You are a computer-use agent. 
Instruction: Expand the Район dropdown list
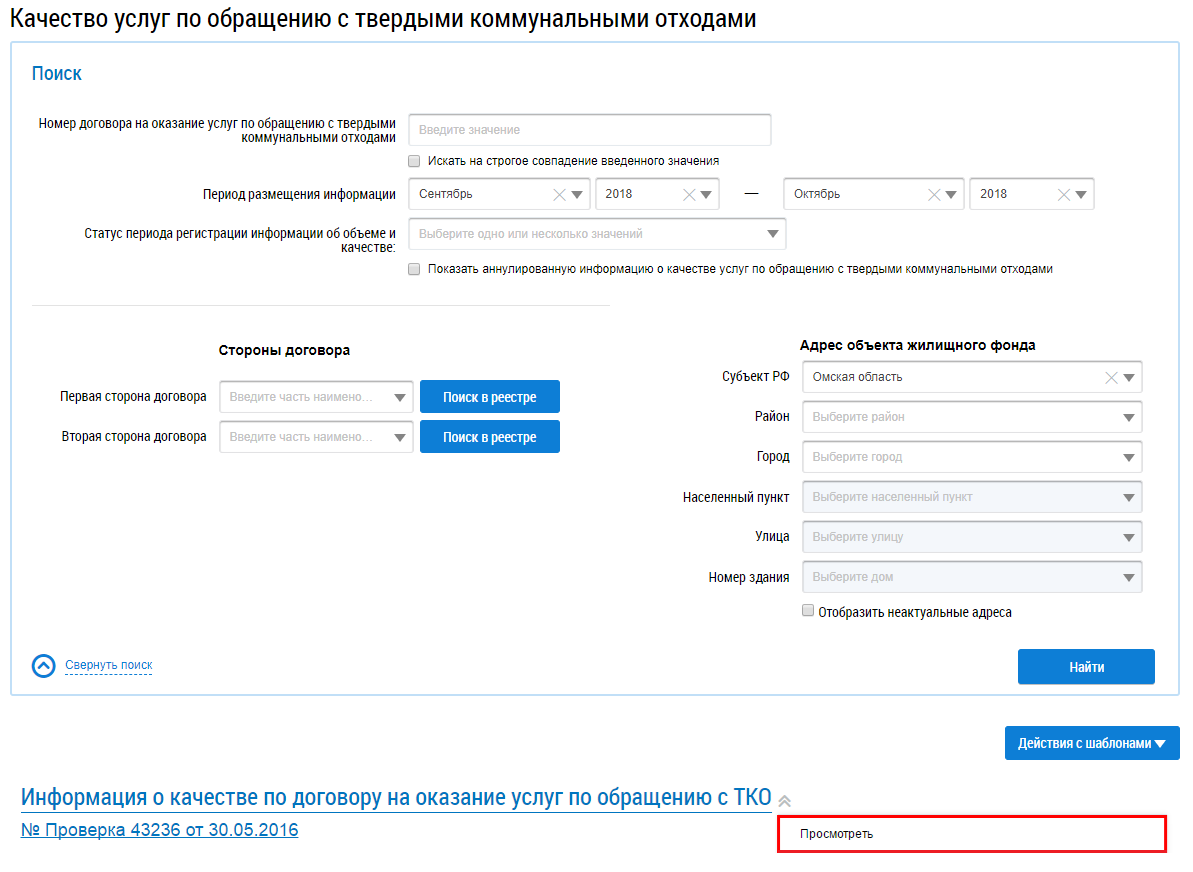pos(1129,418)
